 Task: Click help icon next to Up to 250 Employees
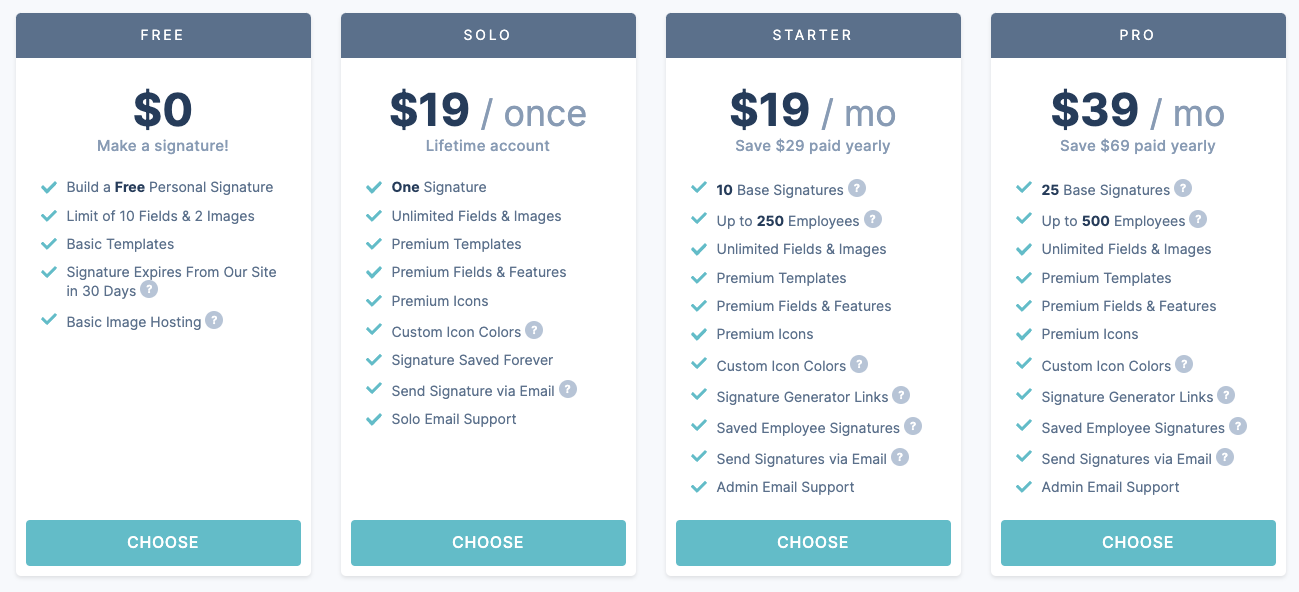point(873,219)
